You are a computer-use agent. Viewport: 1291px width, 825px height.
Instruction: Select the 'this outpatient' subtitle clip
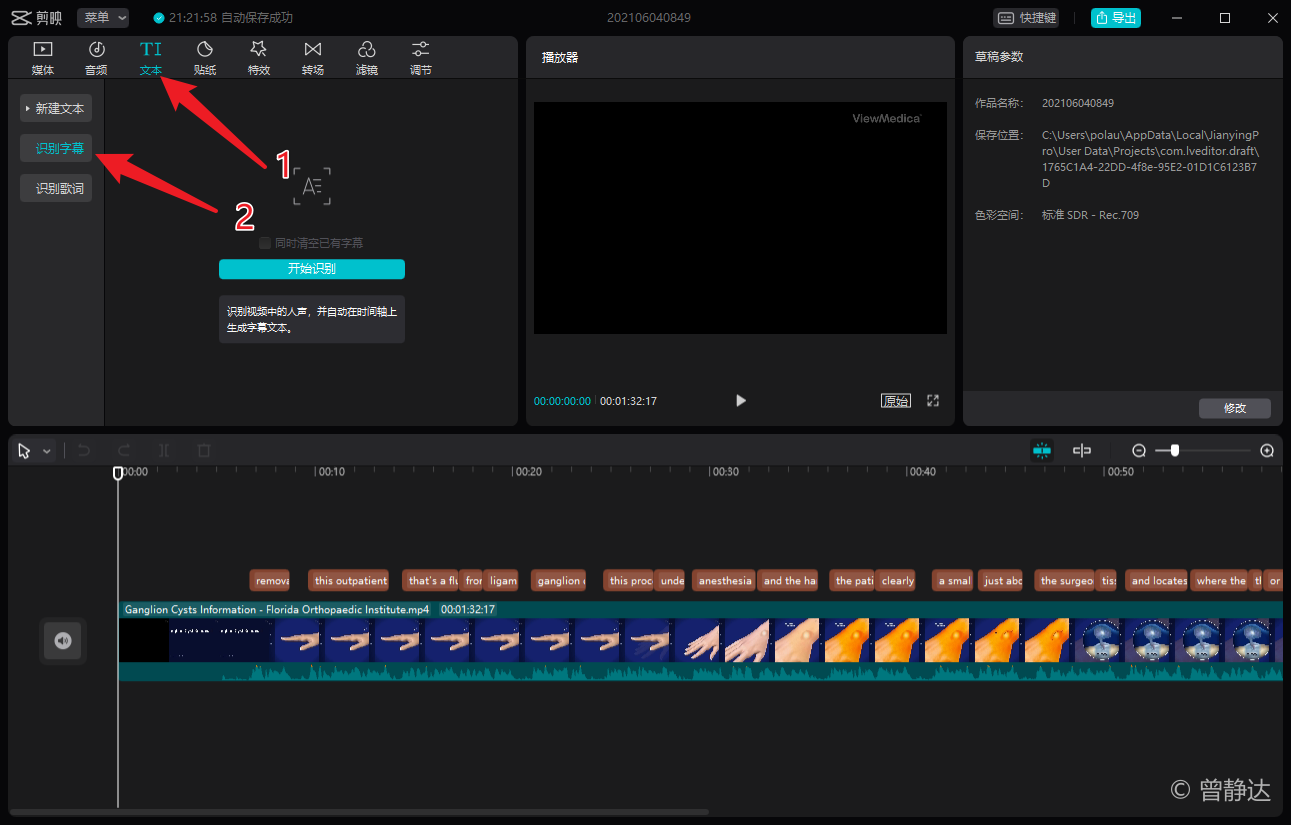click(349, 581)
